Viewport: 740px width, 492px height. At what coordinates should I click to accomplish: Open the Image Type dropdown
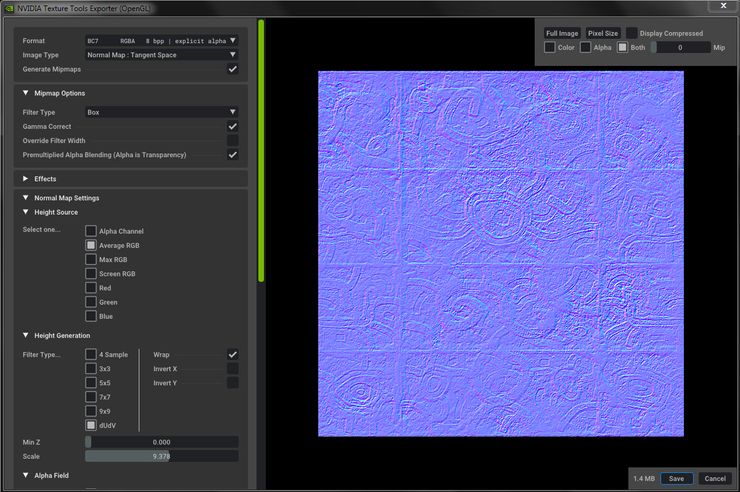[161, 55]
